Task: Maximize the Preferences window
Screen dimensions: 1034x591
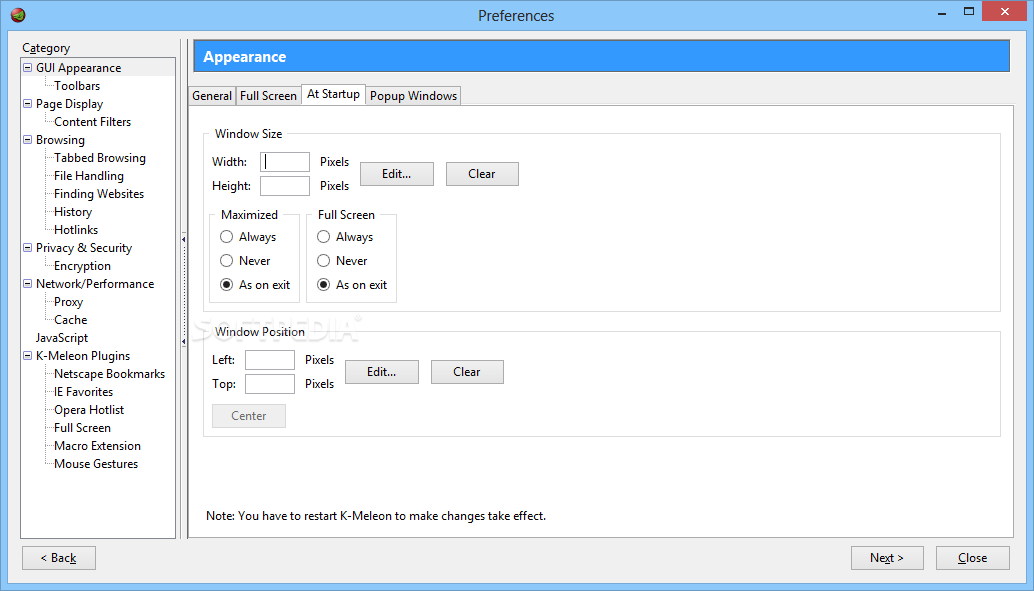Action: (x=969, y=11)
